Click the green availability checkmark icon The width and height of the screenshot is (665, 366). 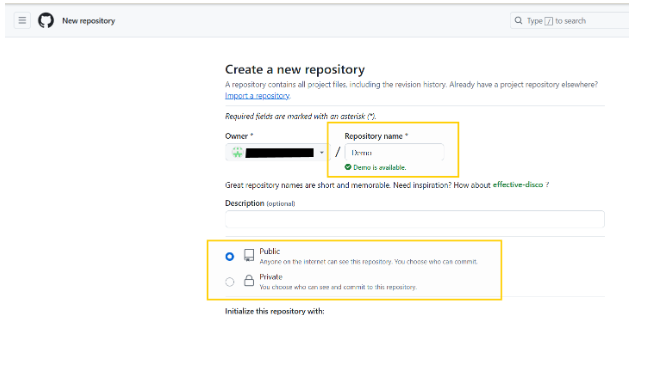click(348, 167)
